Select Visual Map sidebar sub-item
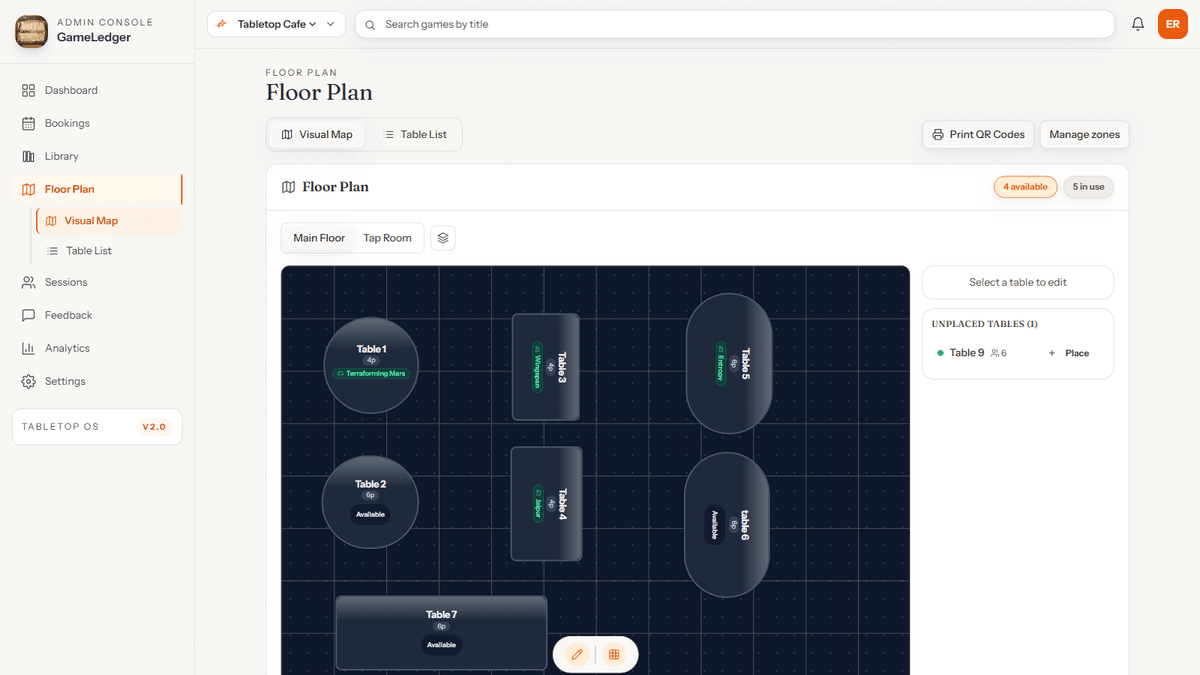Viewport: 1200px width, 675px height. click(x=108, y=221)
